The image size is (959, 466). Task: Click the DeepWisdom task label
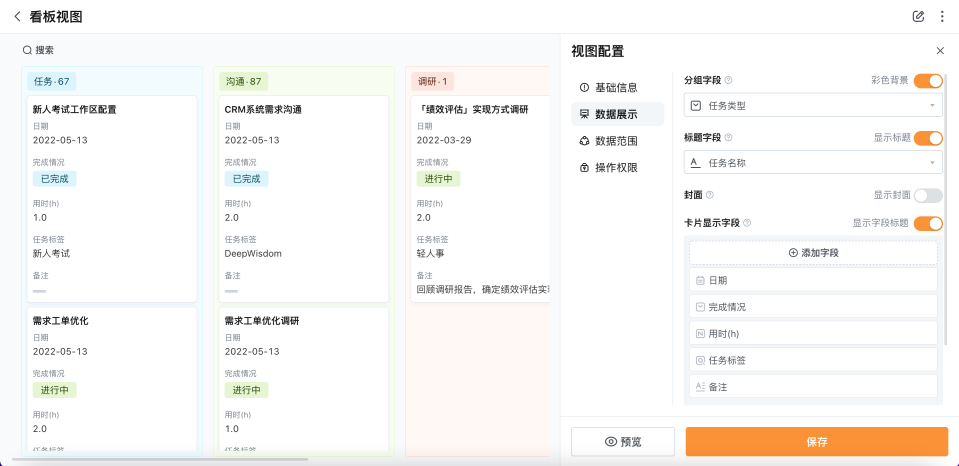click(x=253, y=253)
